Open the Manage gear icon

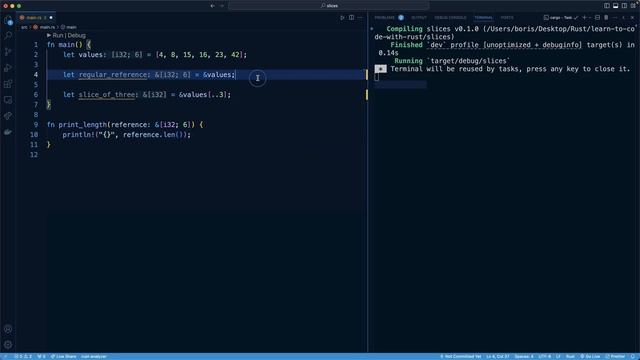point(8,345)
